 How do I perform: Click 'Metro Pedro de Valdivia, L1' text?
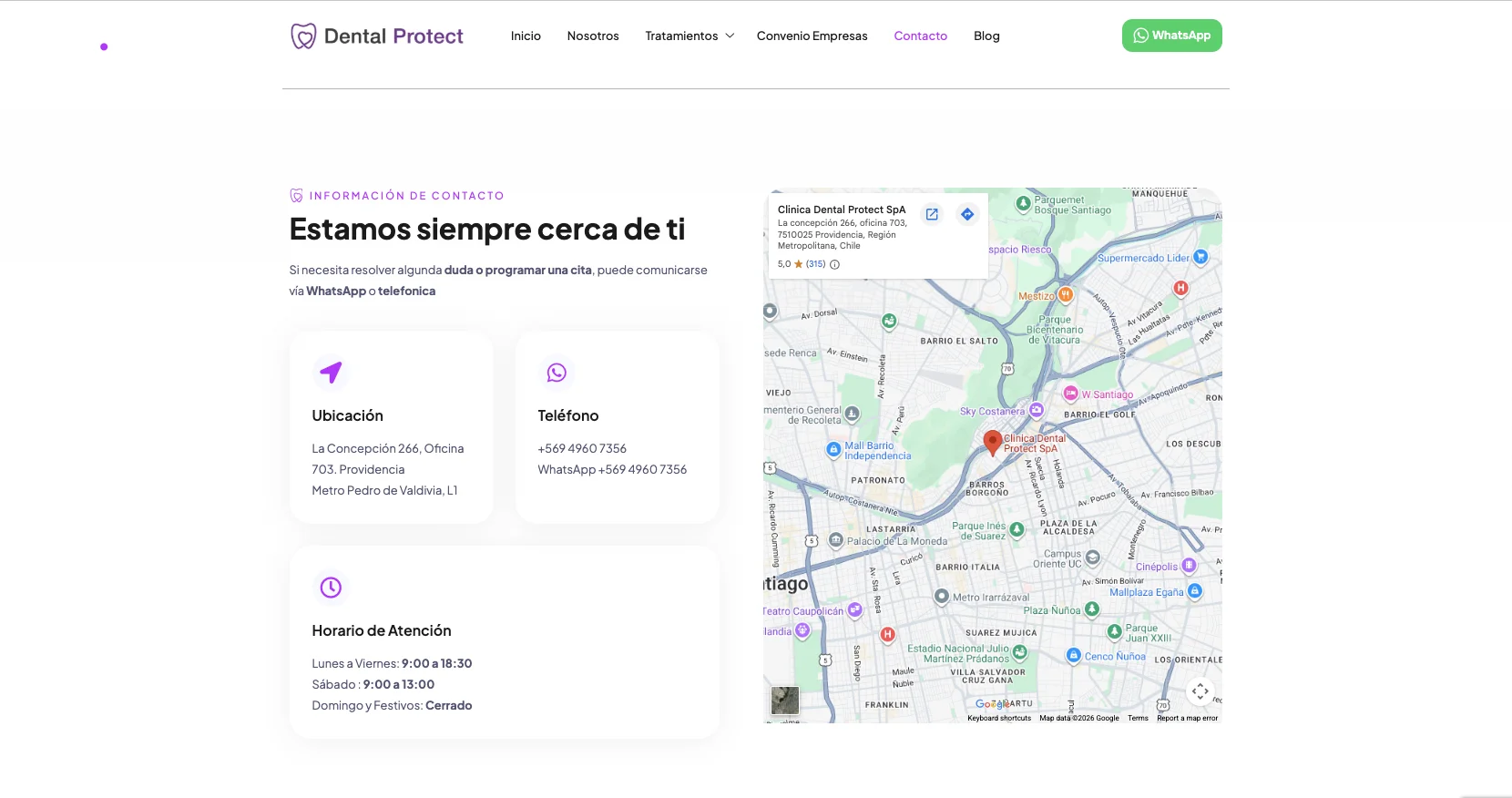(x=384, y=490)
